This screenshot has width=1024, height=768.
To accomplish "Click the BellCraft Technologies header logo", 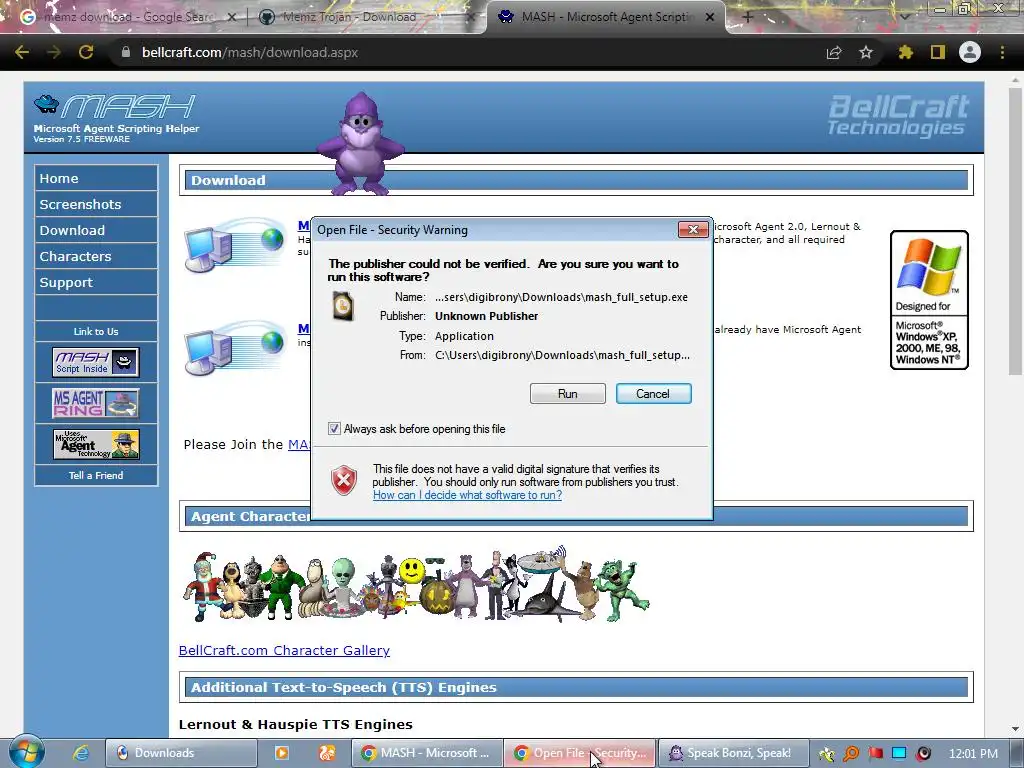I will pos(898,116).
